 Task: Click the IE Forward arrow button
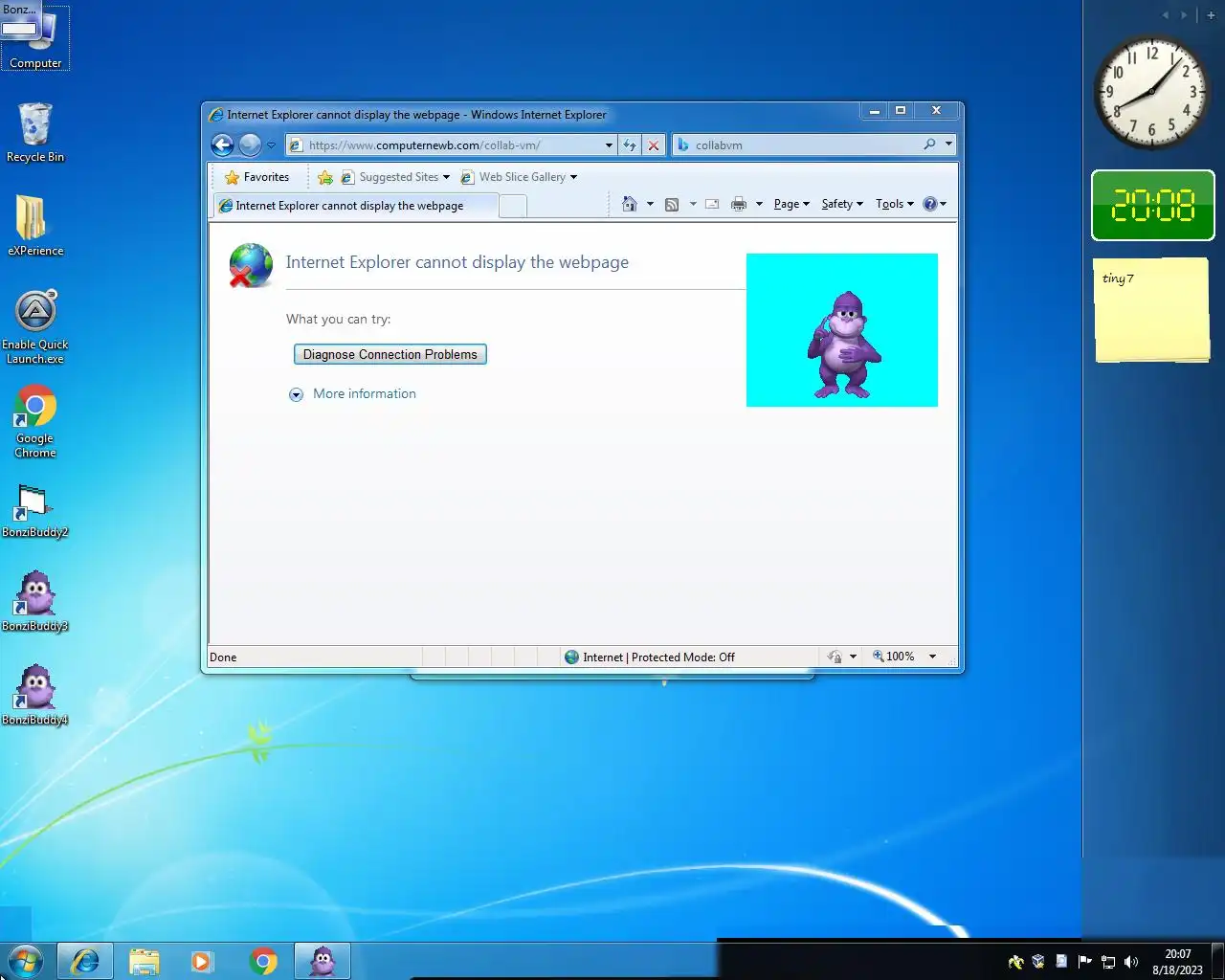coord(250,145)
